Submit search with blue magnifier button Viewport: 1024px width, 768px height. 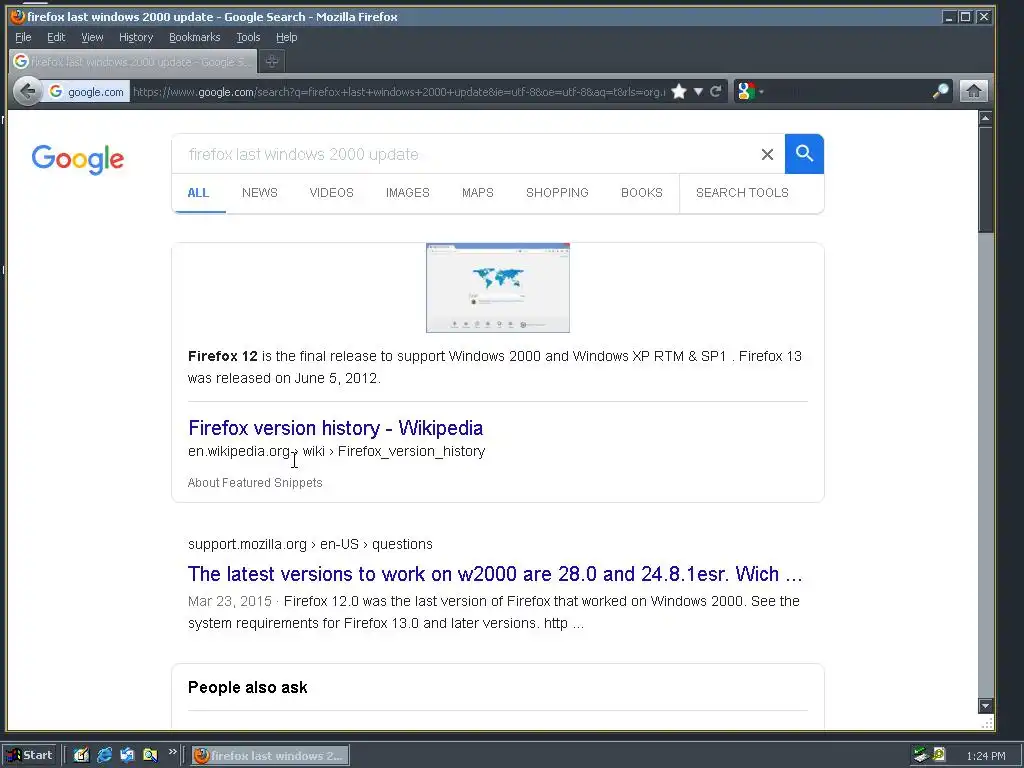click(804, 154)
